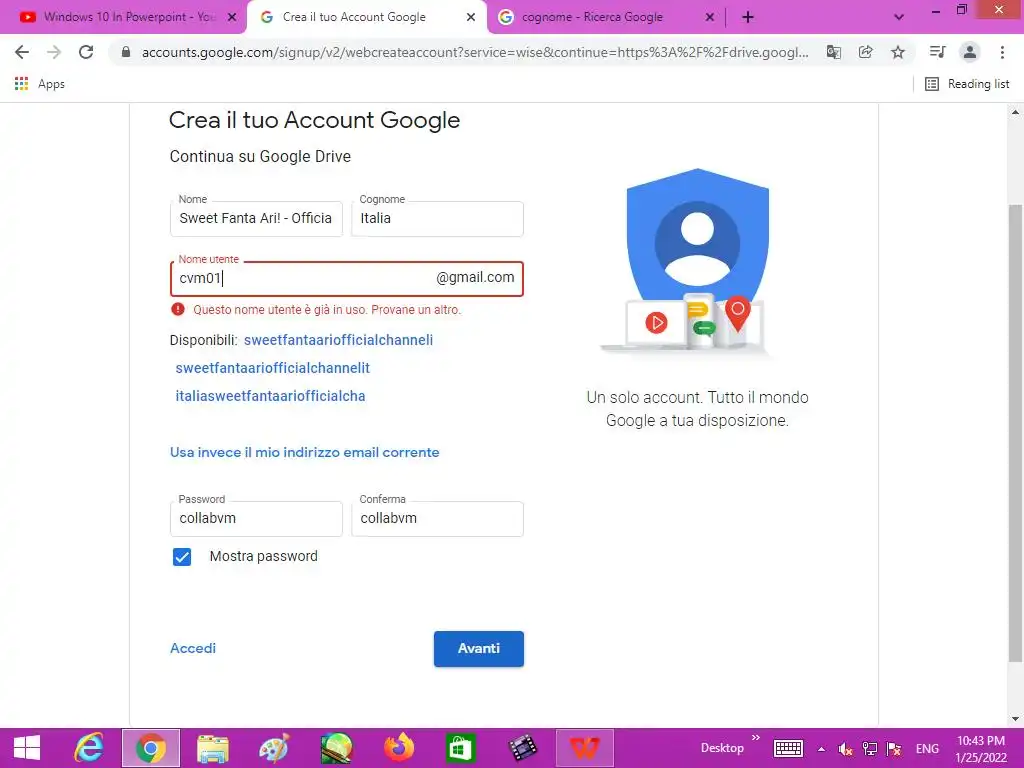Screen dimensions: 1024x768
Task: Click the ENG language indicator
Action: pos(927,749)
